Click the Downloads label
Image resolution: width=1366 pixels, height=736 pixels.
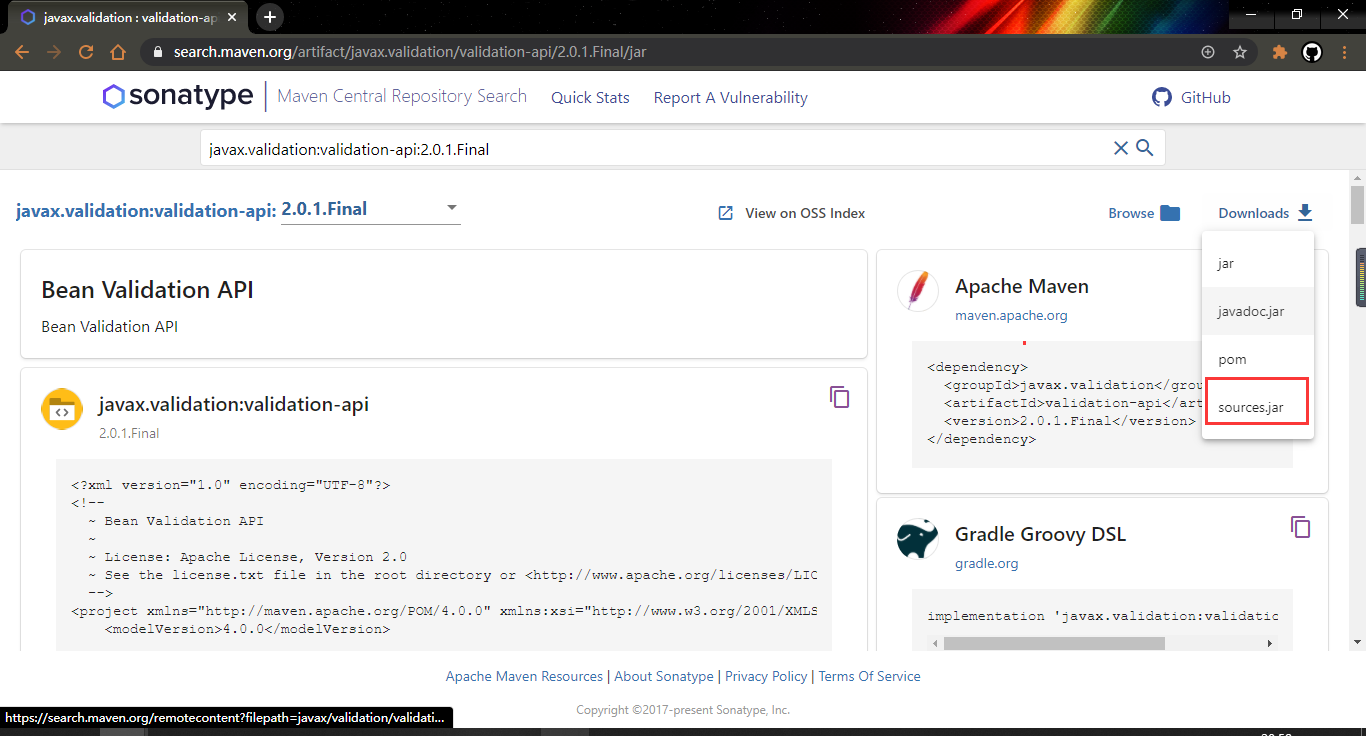1253,213
